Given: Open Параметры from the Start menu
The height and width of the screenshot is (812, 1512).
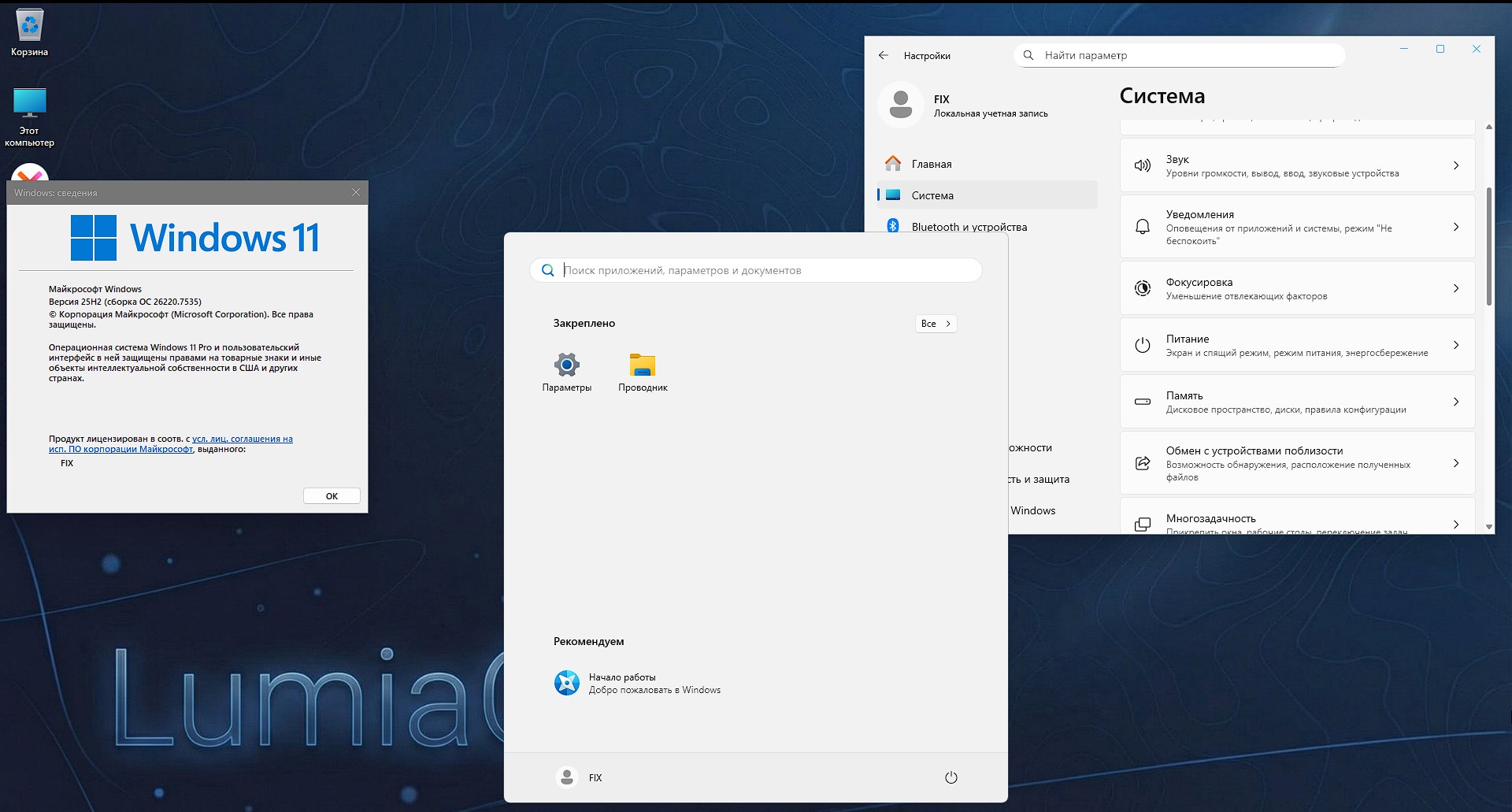Looking at the screenshot, I should [x=566, y=364].
